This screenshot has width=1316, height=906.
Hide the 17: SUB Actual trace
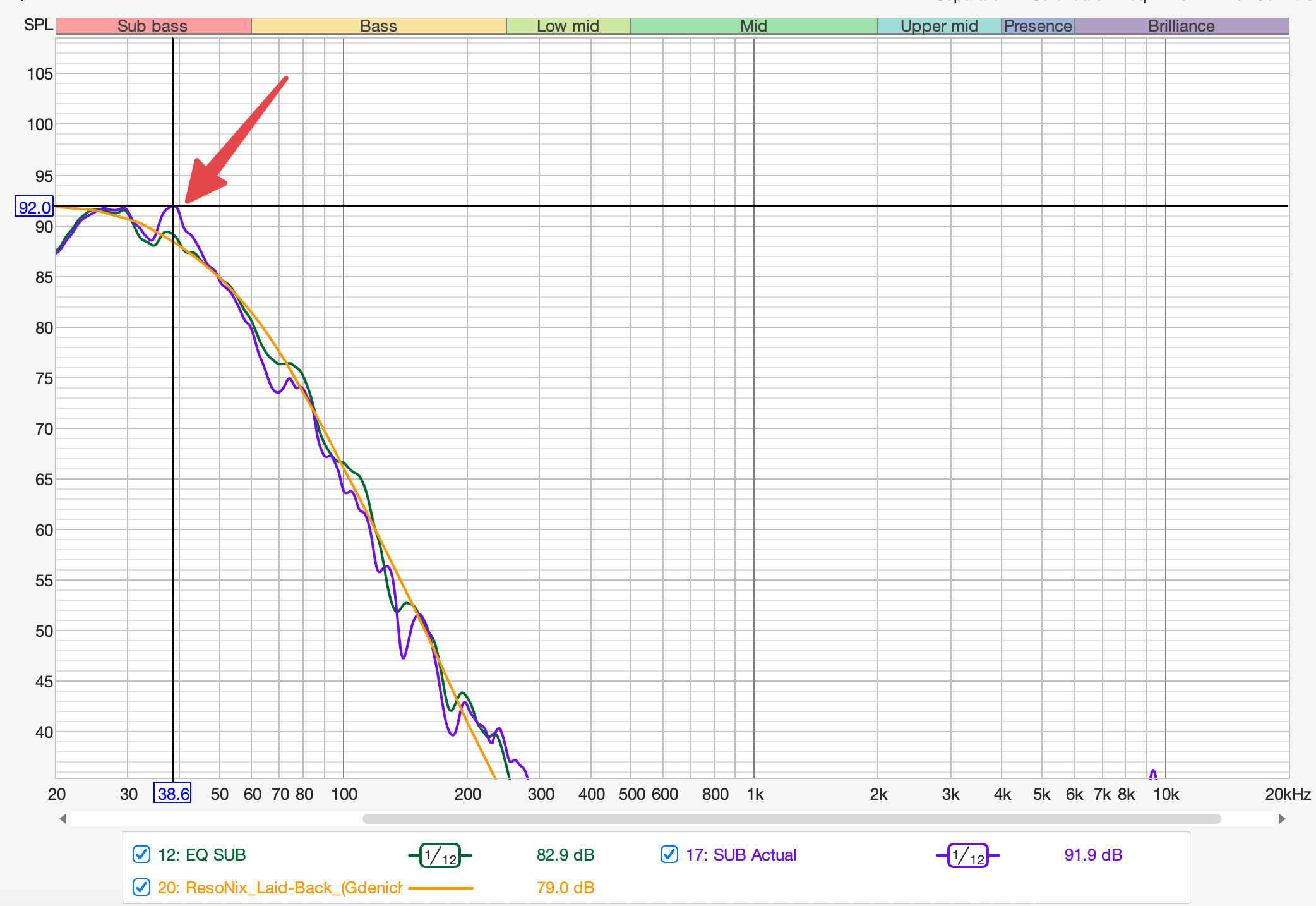coord(669,855)
